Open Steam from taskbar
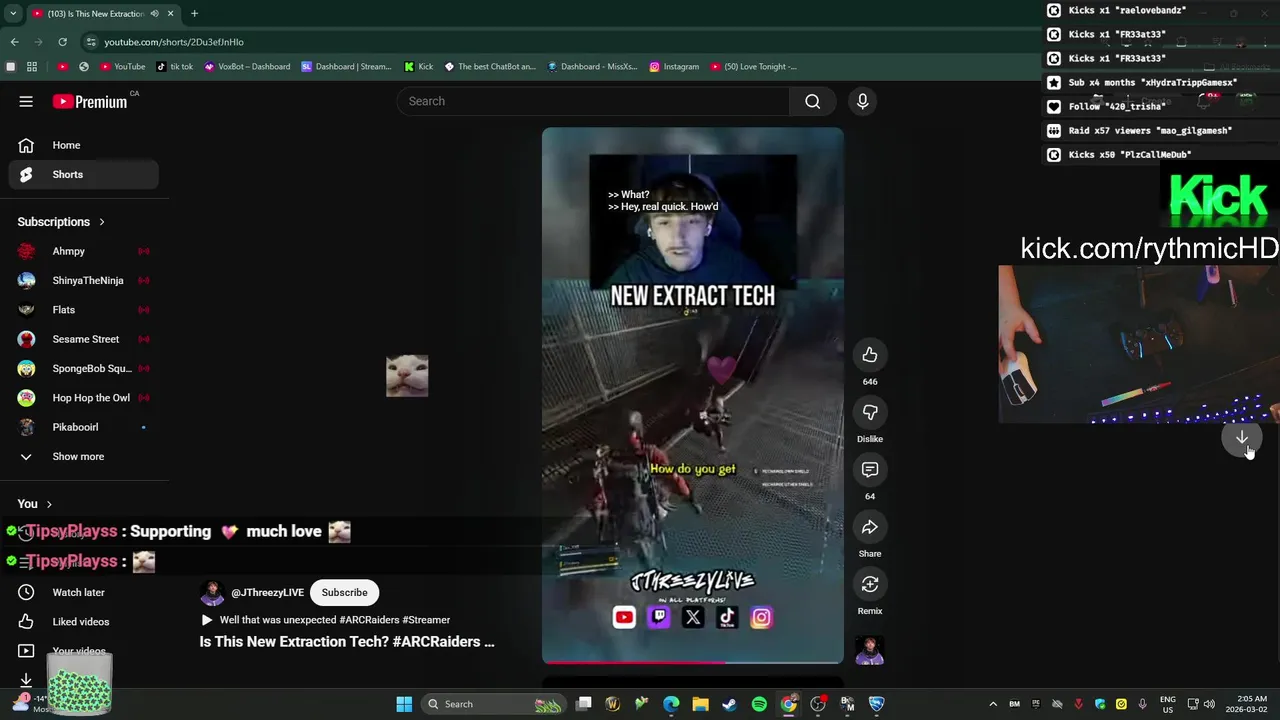Viewport: 1280px width, 720px height. 729,704
